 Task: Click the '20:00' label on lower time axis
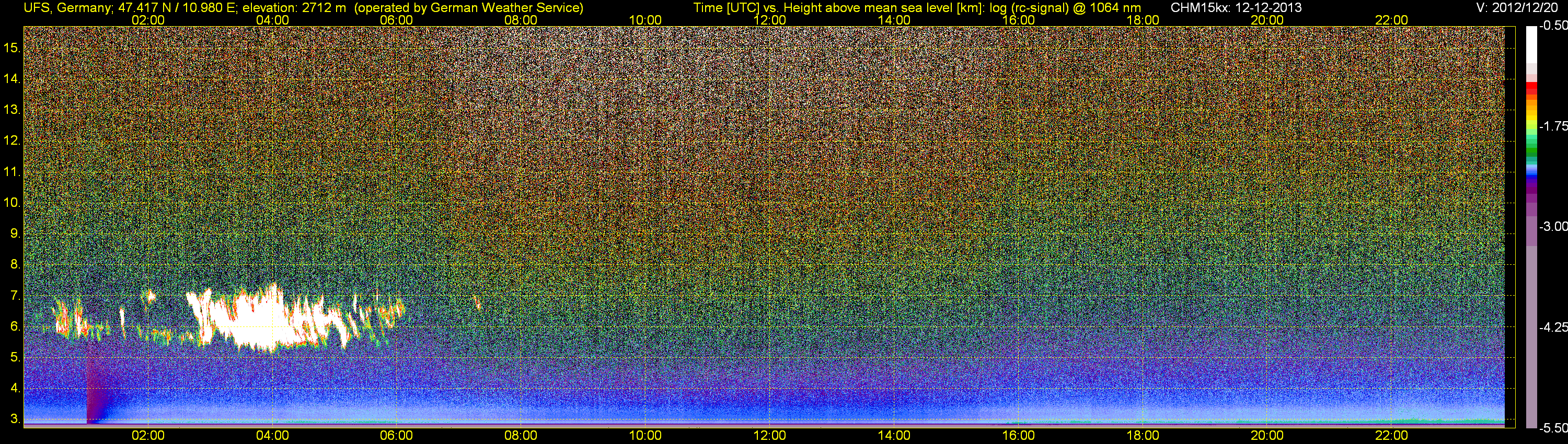tap(1267, 436)
